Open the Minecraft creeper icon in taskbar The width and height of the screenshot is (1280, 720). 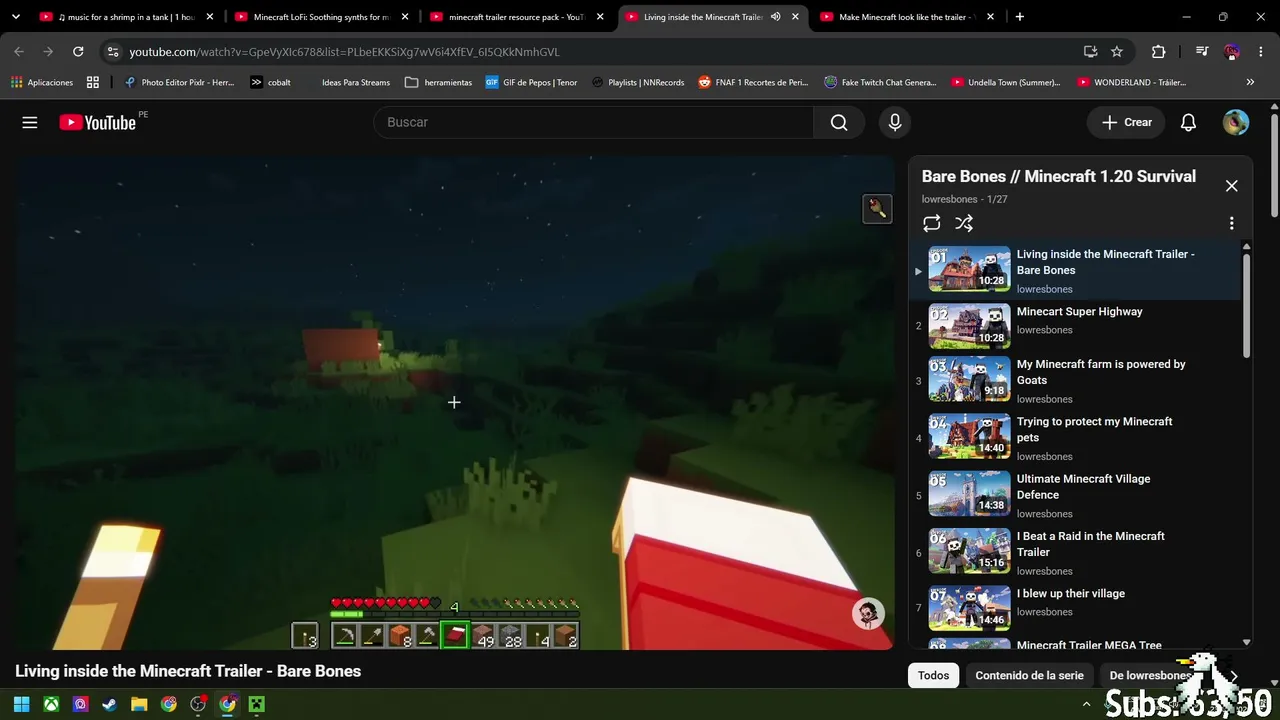point(257,704)
